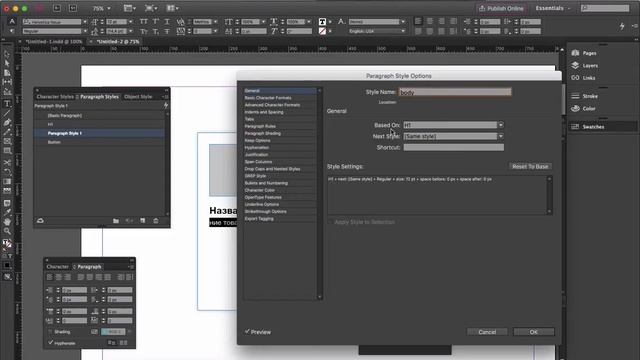Click the text fill color swatch in control bar
This screenshot has height=360, width=640.
(322, 22)
